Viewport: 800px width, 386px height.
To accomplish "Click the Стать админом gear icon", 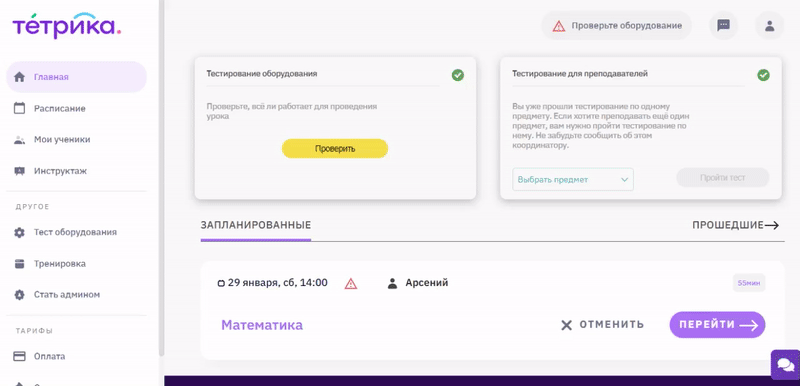I will pyautogui.click(x=19, y=295).
